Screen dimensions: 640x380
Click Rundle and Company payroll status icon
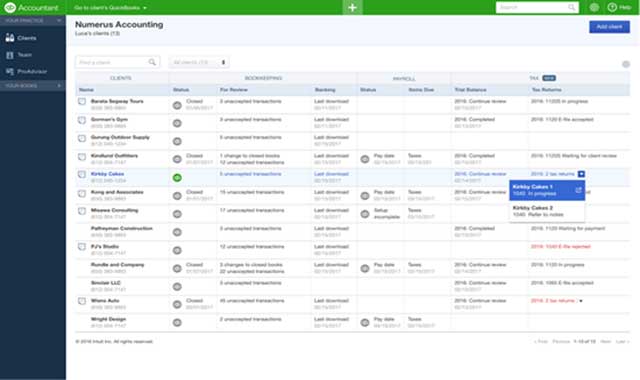tap(365, 269)
